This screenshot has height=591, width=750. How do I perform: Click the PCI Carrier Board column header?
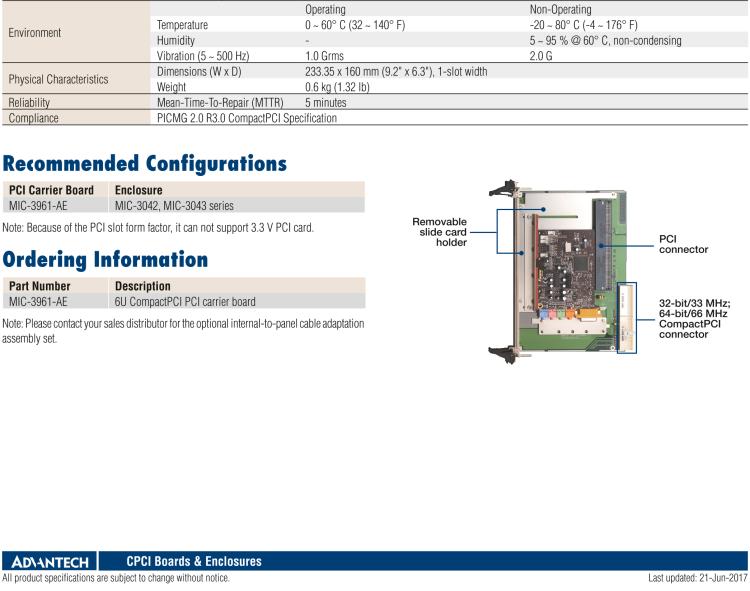pyautogui.click(x=51, y=190)
